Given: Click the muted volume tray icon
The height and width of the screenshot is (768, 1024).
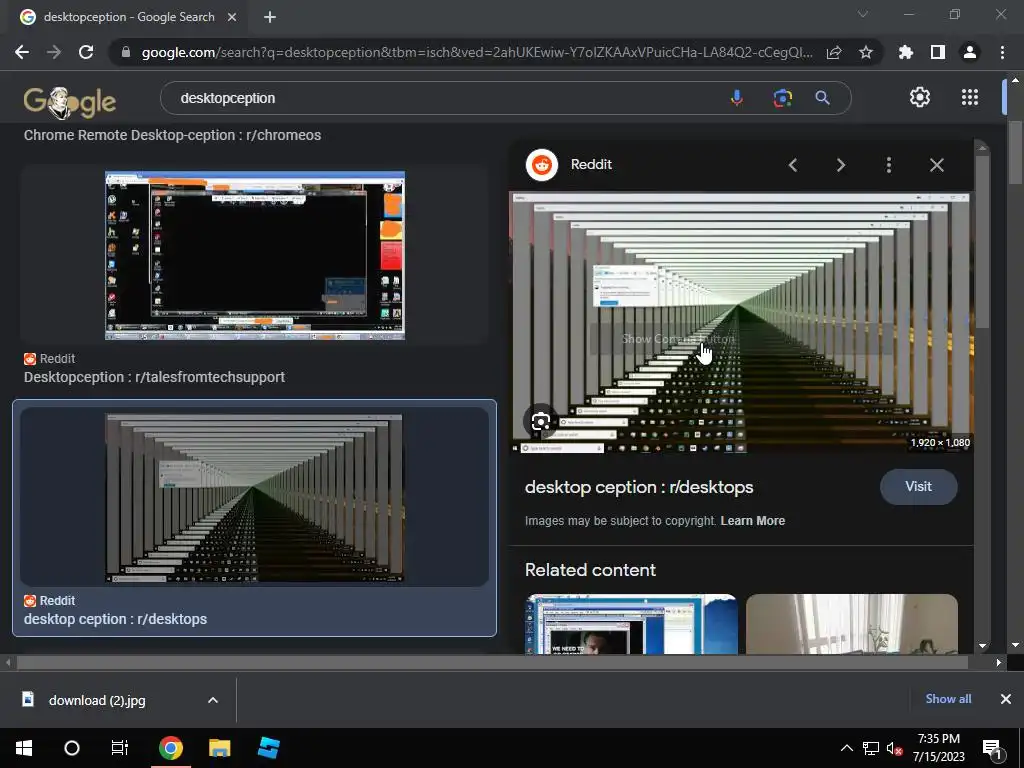Looking at the screenshot, I should [x=895, y=748].
